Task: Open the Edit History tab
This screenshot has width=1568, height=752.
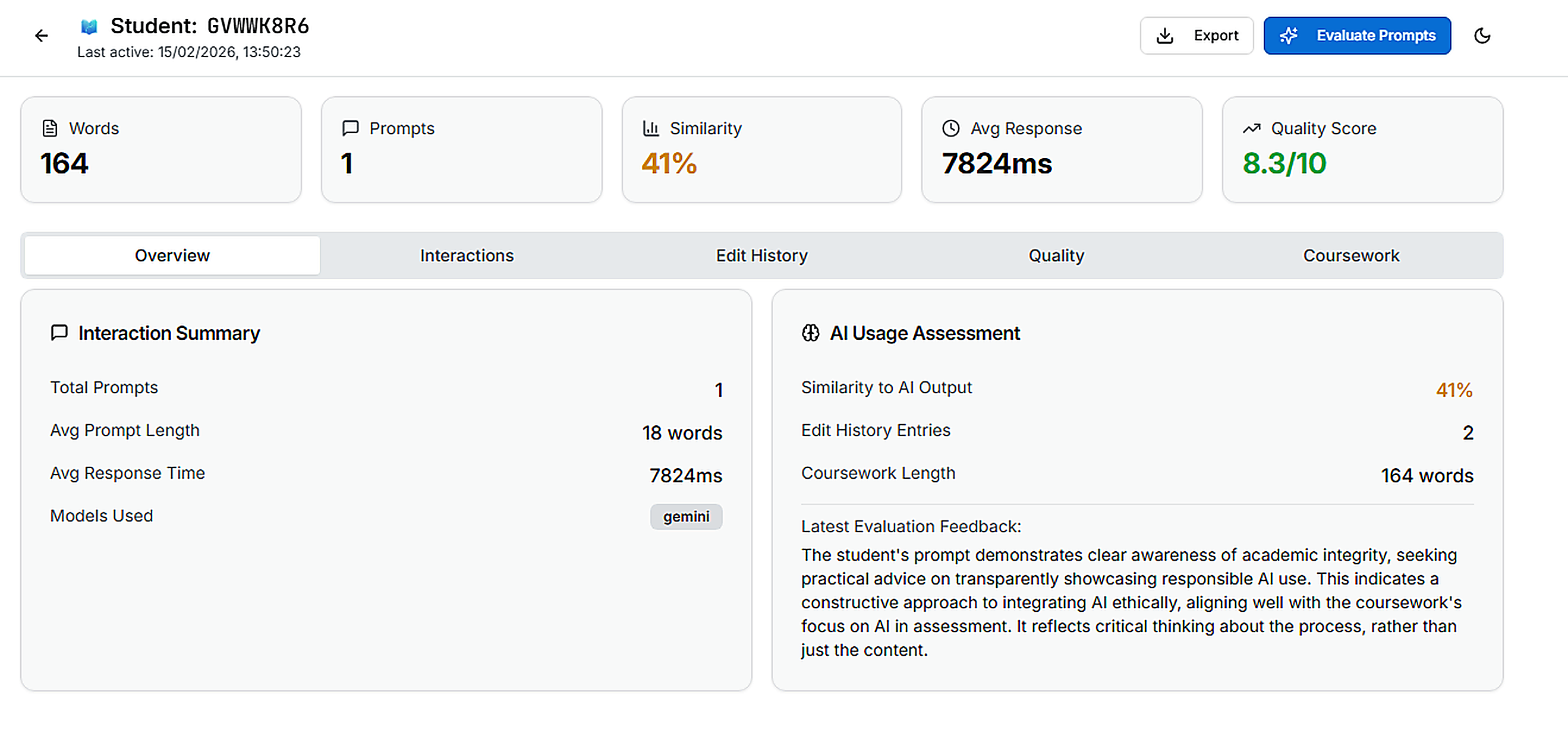Action: tap(761, 255)
